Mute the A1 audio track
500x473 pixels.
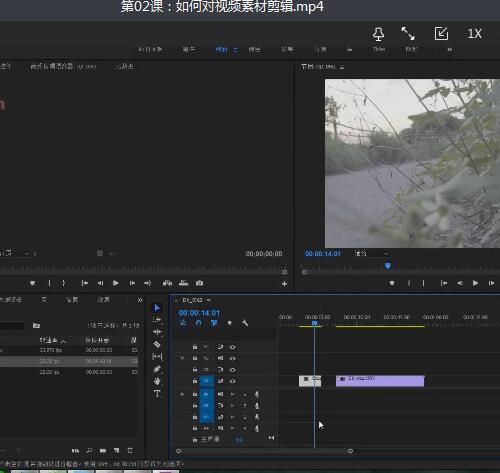pos(232,394)
